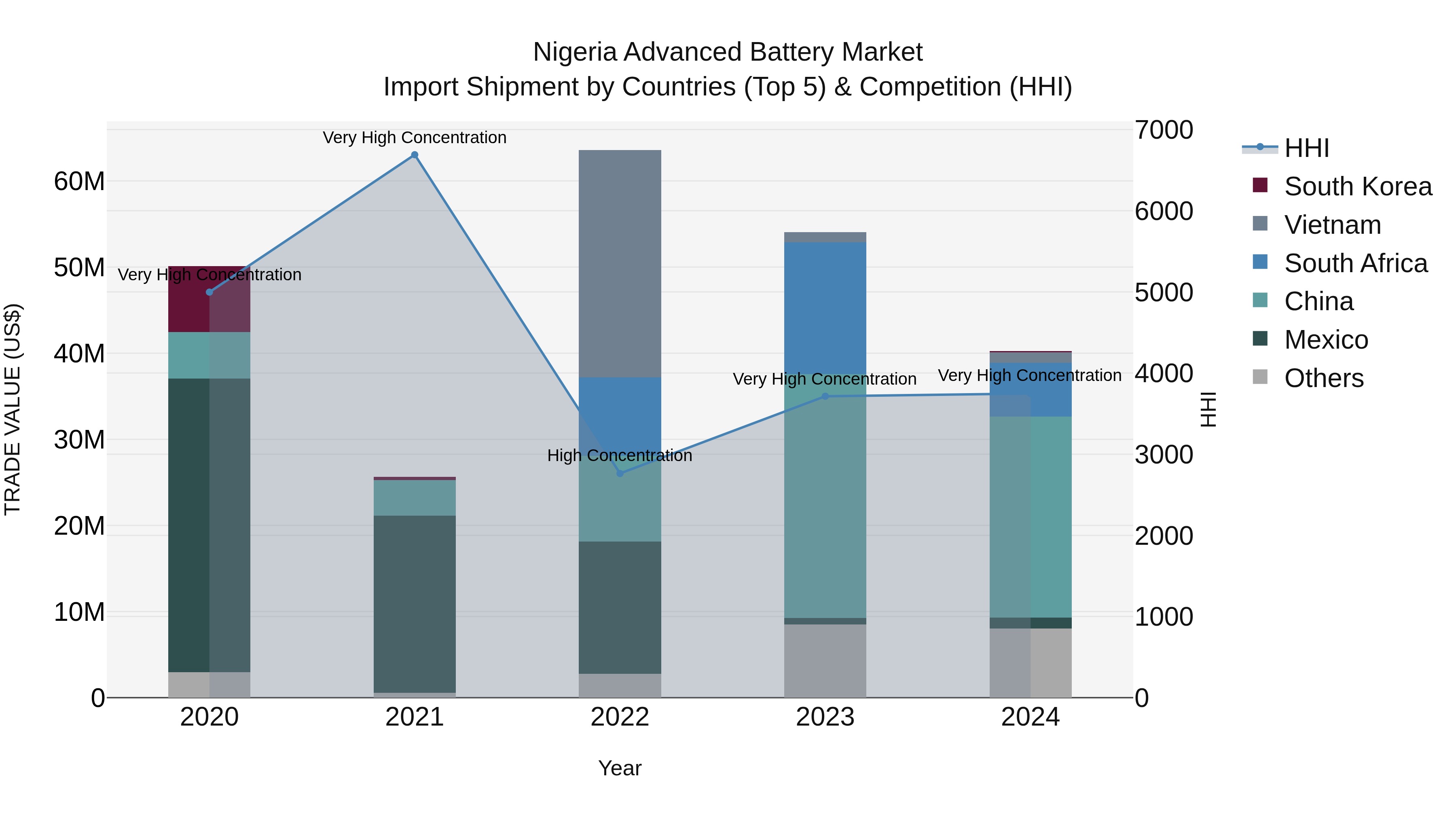Screen dimensions: 1456x819
Task: Click the 2020 x-axis label
Action: [209, 717]
